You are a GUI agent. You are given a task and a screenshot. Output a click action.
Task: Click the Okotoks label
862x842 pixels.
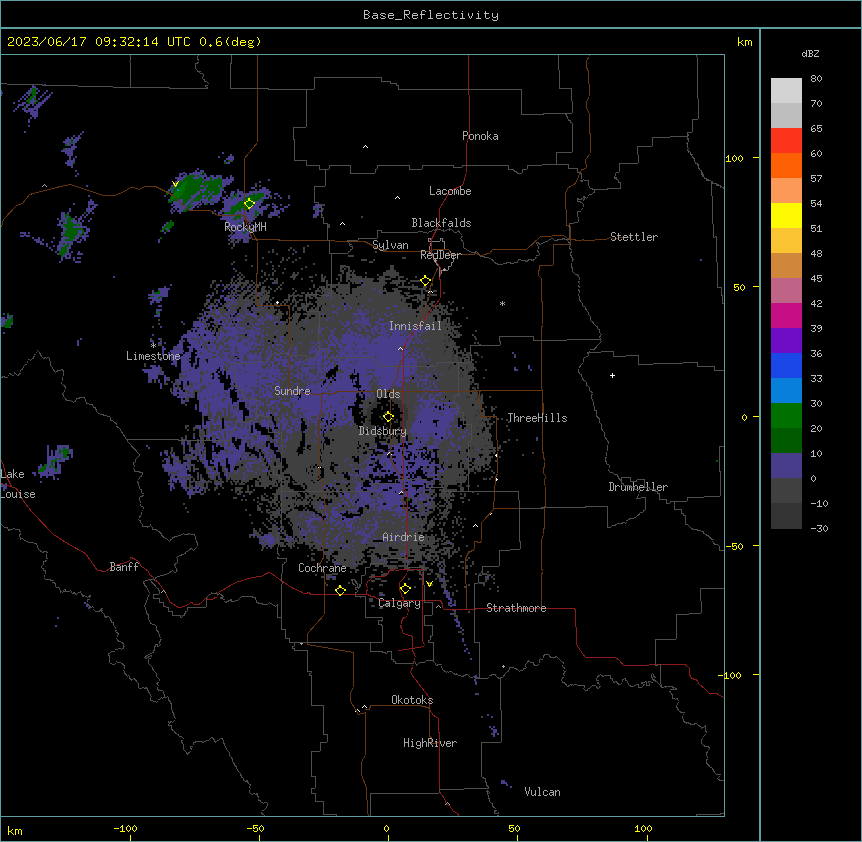412,700
